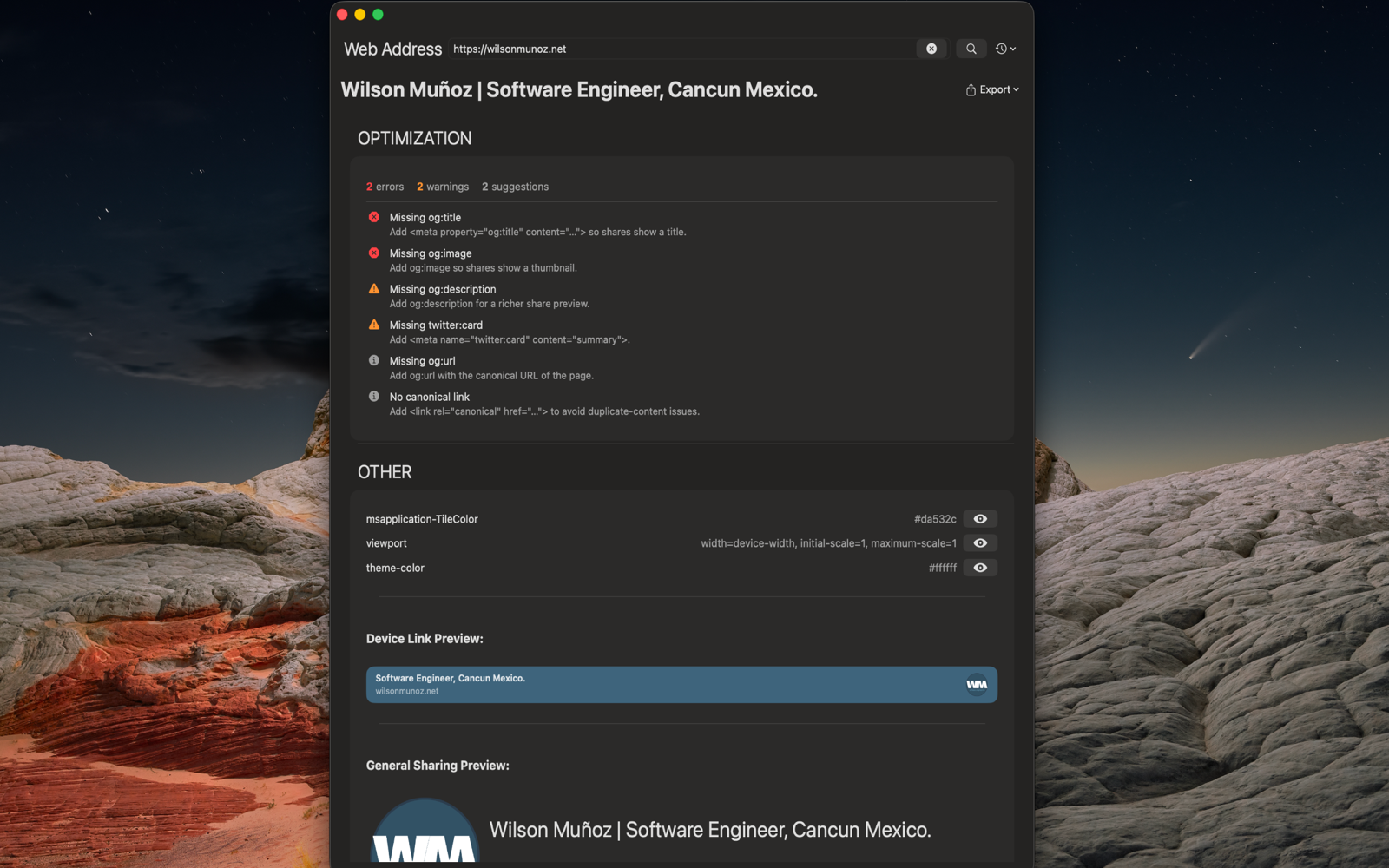The width and height of the screenshot is (1389, 868).
Task: Click the search magnifier button
Action: 971,49
